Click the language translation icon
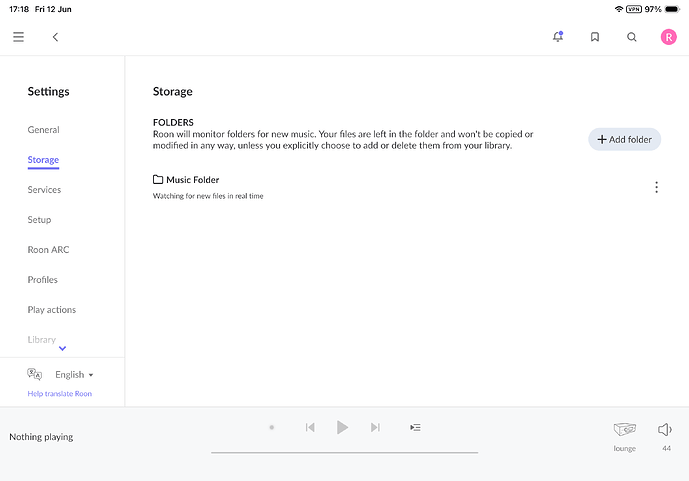The height and width of the screenshot is (481, 689). 34,374
